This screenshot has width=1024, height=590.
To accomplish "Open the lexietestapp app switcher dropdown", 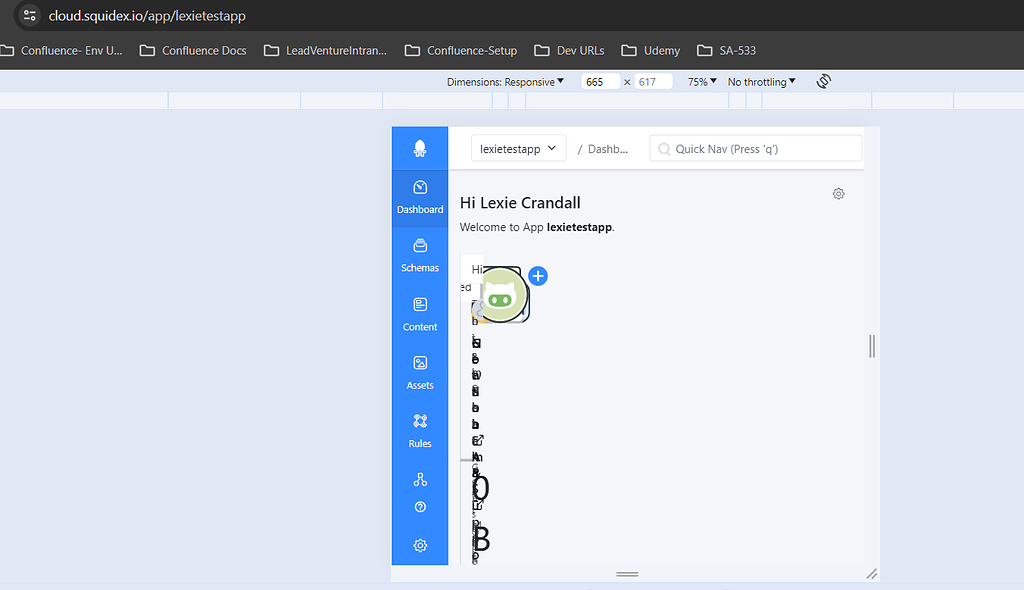I will [x=518, y=147].
